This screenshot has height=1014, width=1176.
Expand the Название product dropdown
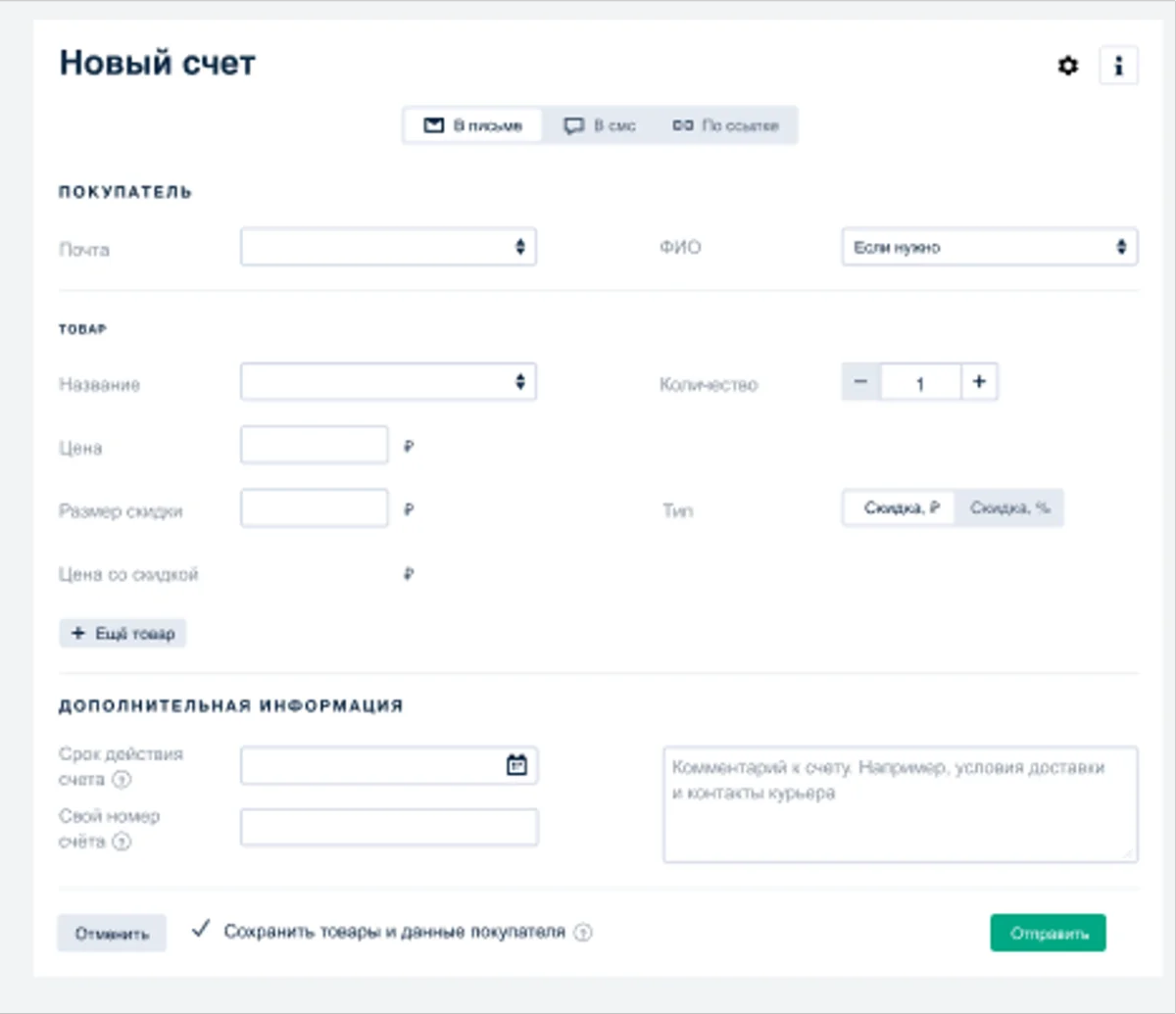coord(388,382)
